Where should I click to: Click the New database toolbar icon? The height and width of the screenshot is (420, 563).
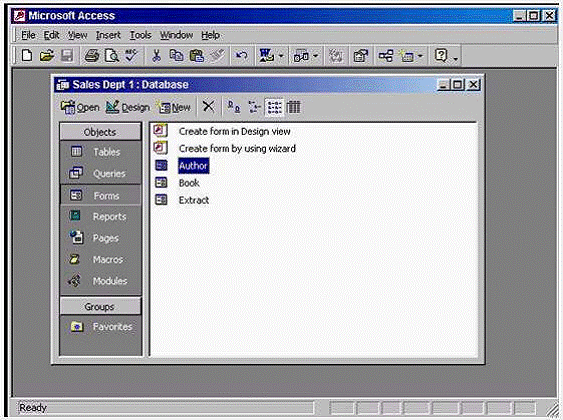click(x=27, y=56)
